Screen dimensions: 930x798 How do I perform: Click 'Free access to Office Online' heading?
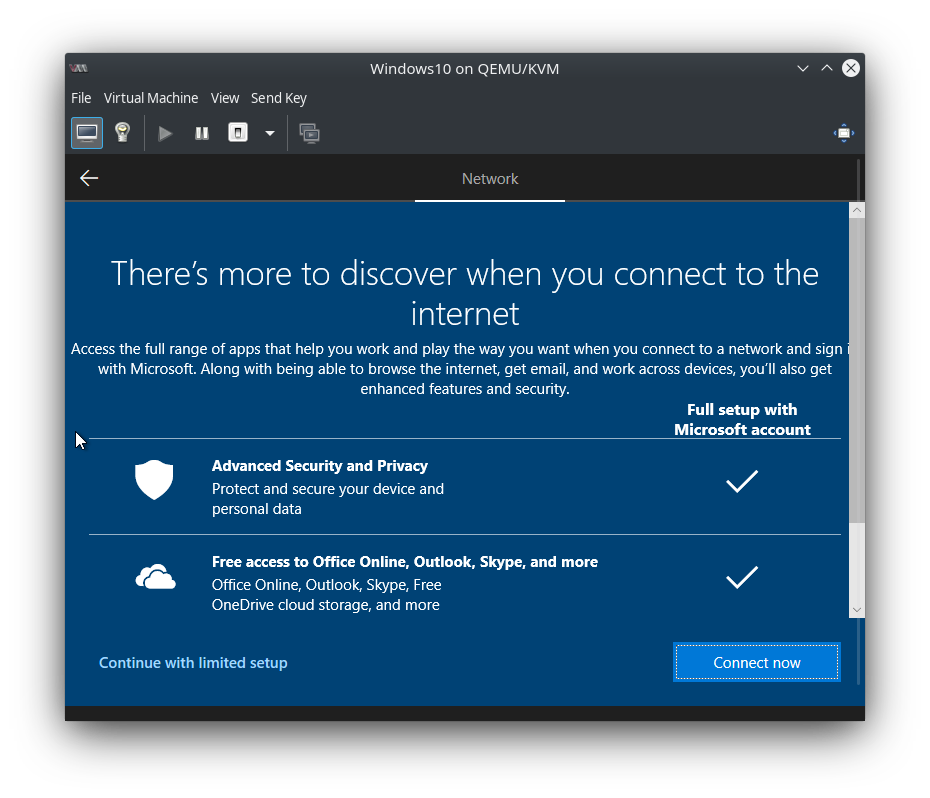point(405,562)
